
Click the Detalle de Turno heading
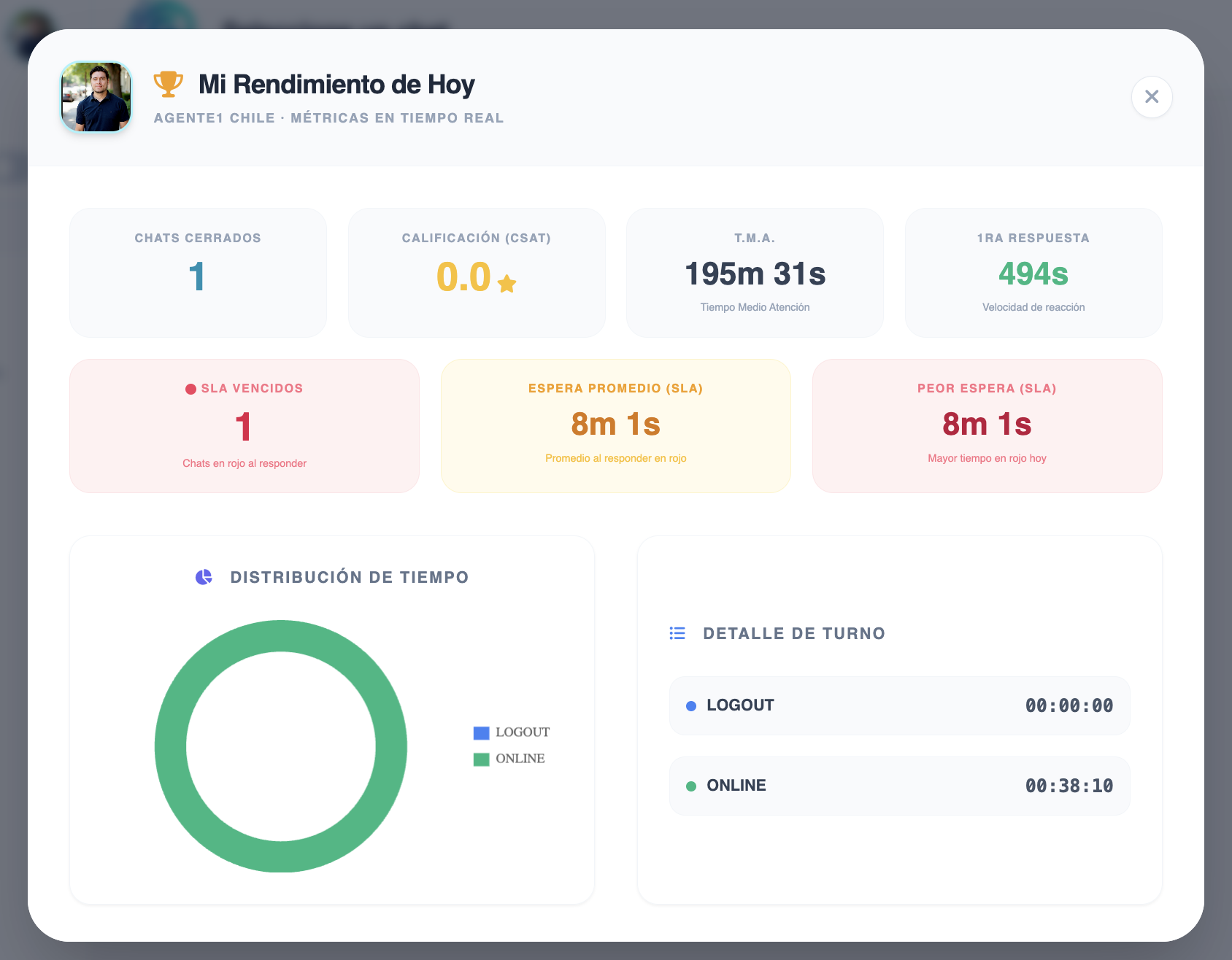(x=794, y=633)
